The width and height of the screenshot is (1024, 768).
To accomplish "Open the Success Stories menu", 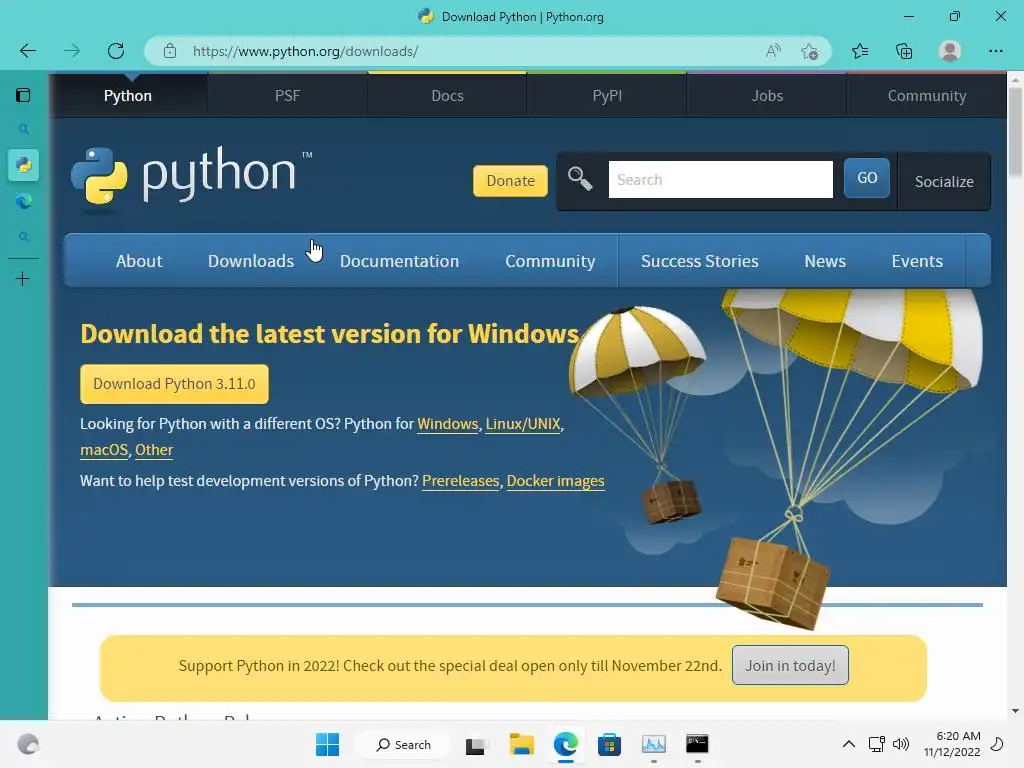I will coord(699,261).
